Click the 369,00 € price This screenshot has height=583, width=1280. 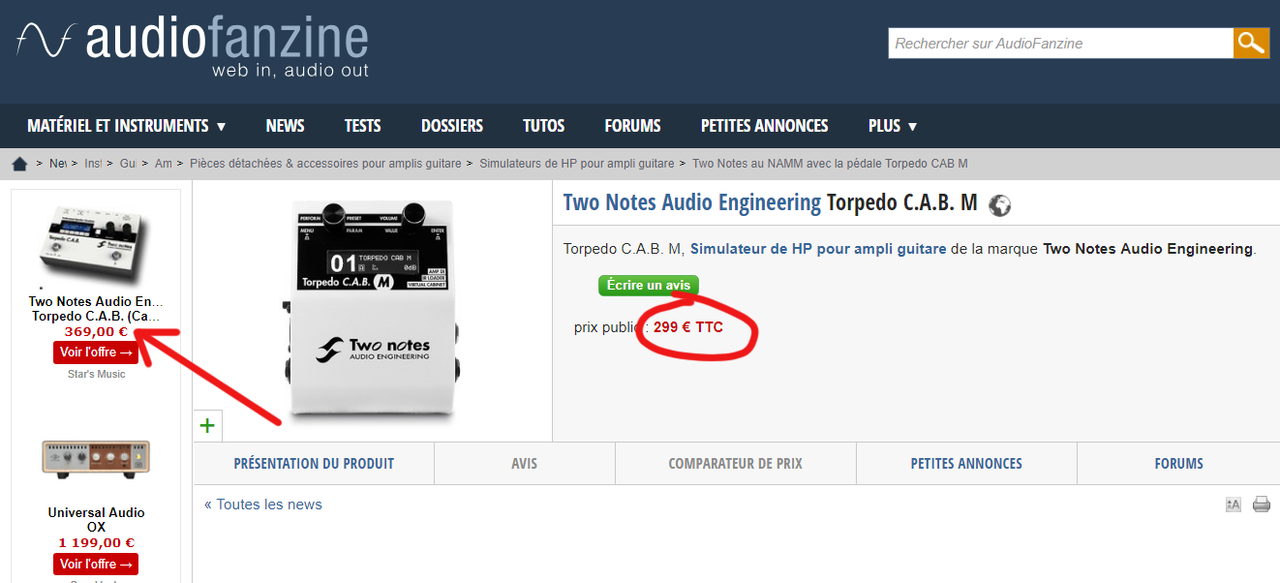pos(96,332)
